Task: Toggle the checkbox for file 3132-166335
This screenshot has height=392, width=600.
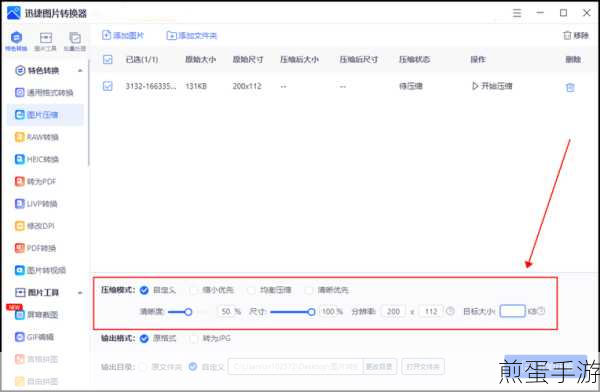Action: [108, 86]
